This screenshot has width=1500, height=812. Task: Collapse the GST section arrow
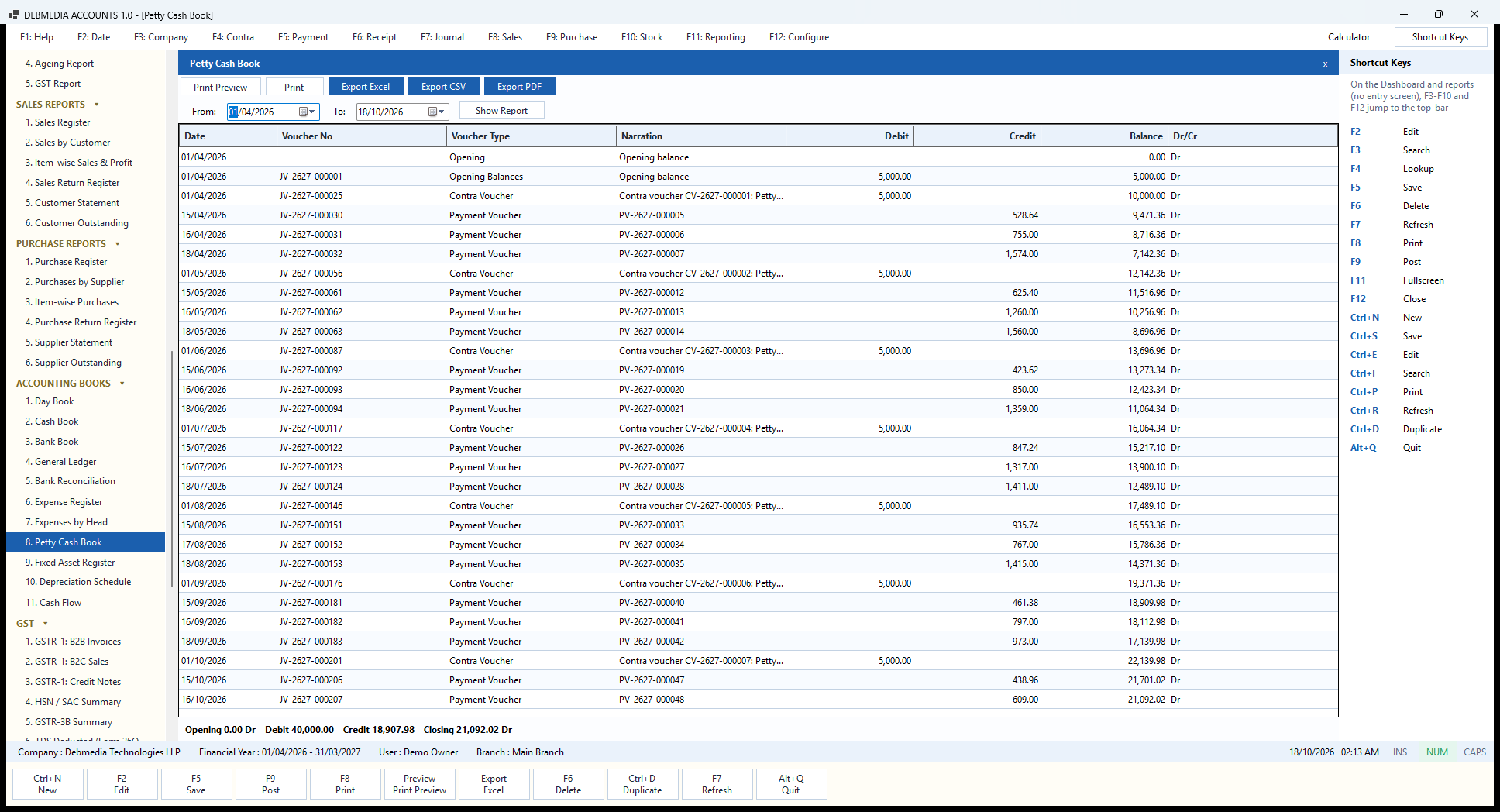46,623
